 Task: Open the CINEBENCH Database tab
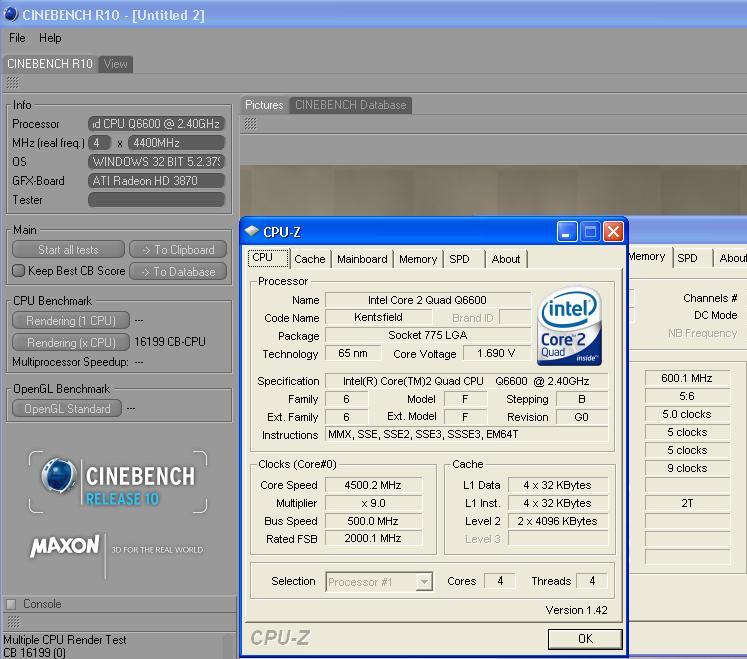351,105
